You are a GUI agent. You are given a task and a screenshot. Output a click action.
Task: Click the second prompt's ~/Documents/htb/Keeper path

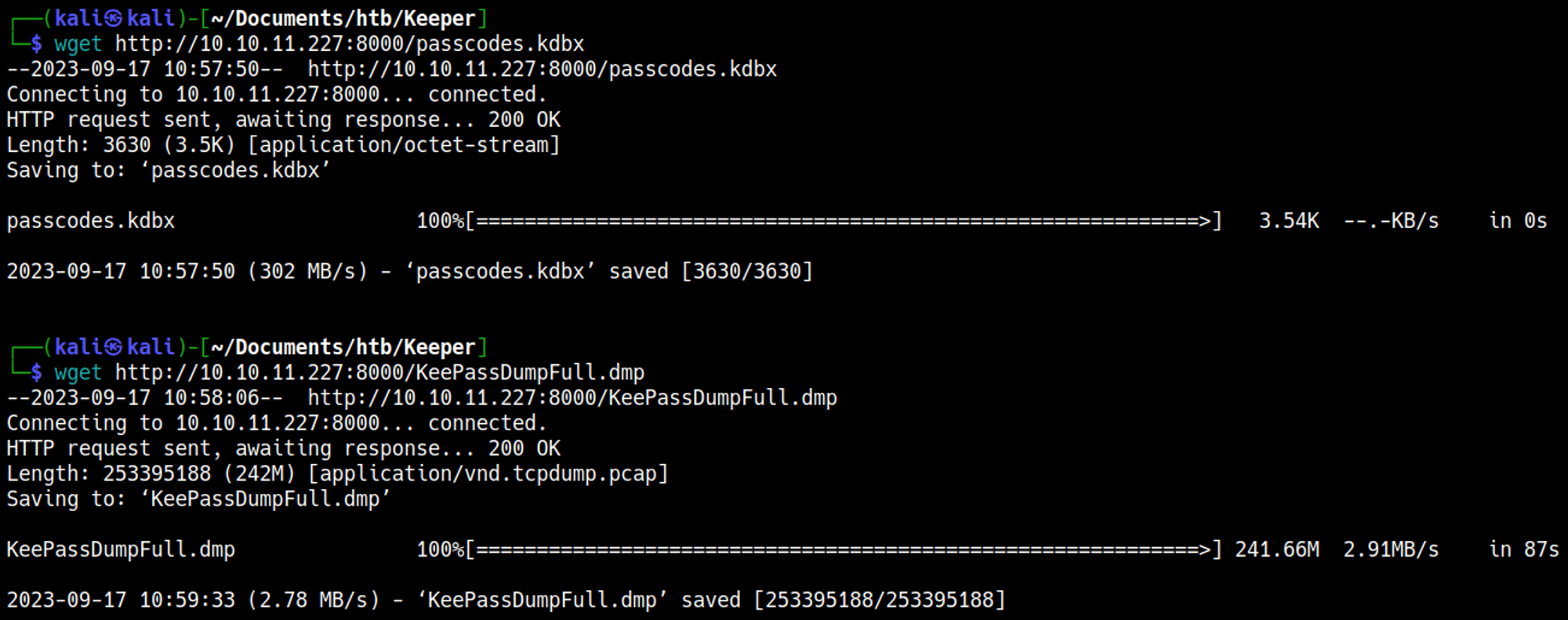pyautogui.click(x=343, y=347)
